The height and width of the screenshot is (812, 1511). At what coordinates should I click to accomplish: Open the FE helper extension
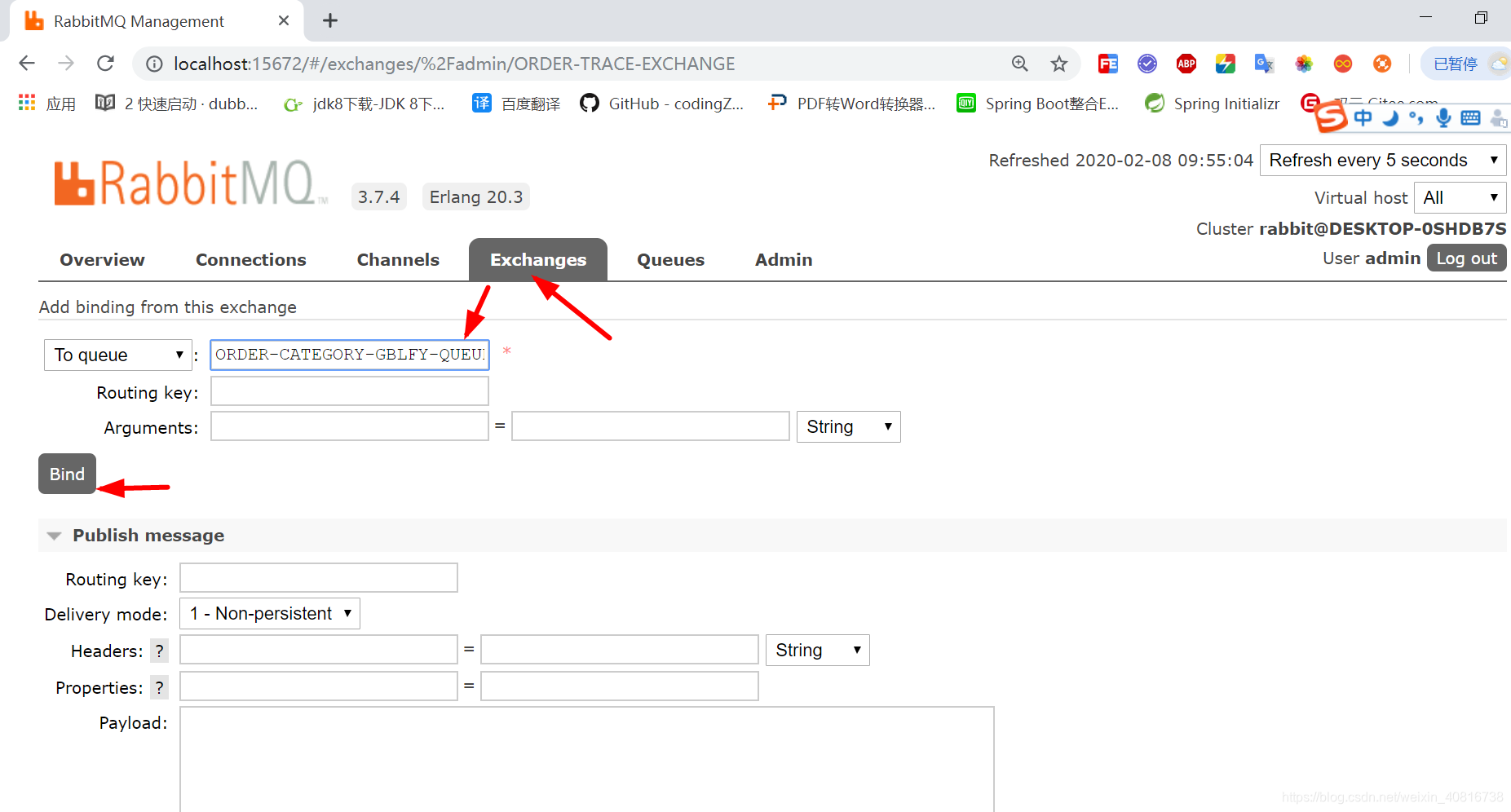coord(1107,64)
